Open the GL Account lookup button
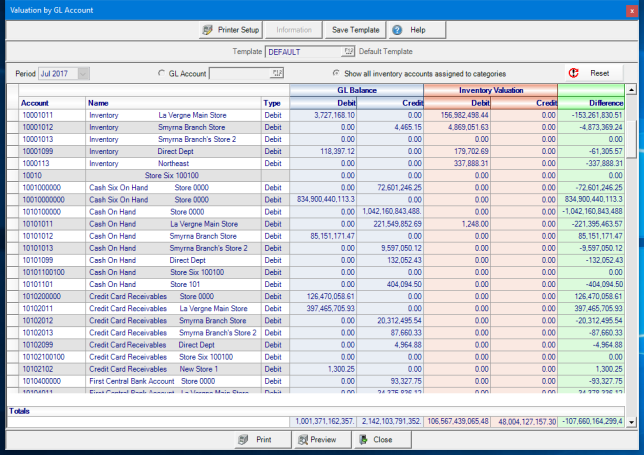This screenshot has width=644, height=455. [276, 73]
